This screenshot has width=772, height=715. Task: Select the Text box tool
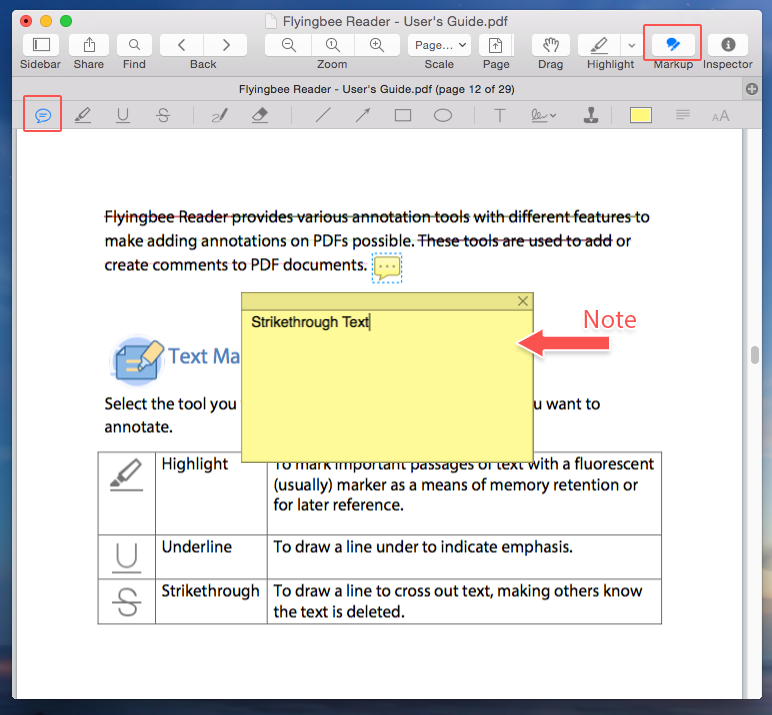[499, 116]
